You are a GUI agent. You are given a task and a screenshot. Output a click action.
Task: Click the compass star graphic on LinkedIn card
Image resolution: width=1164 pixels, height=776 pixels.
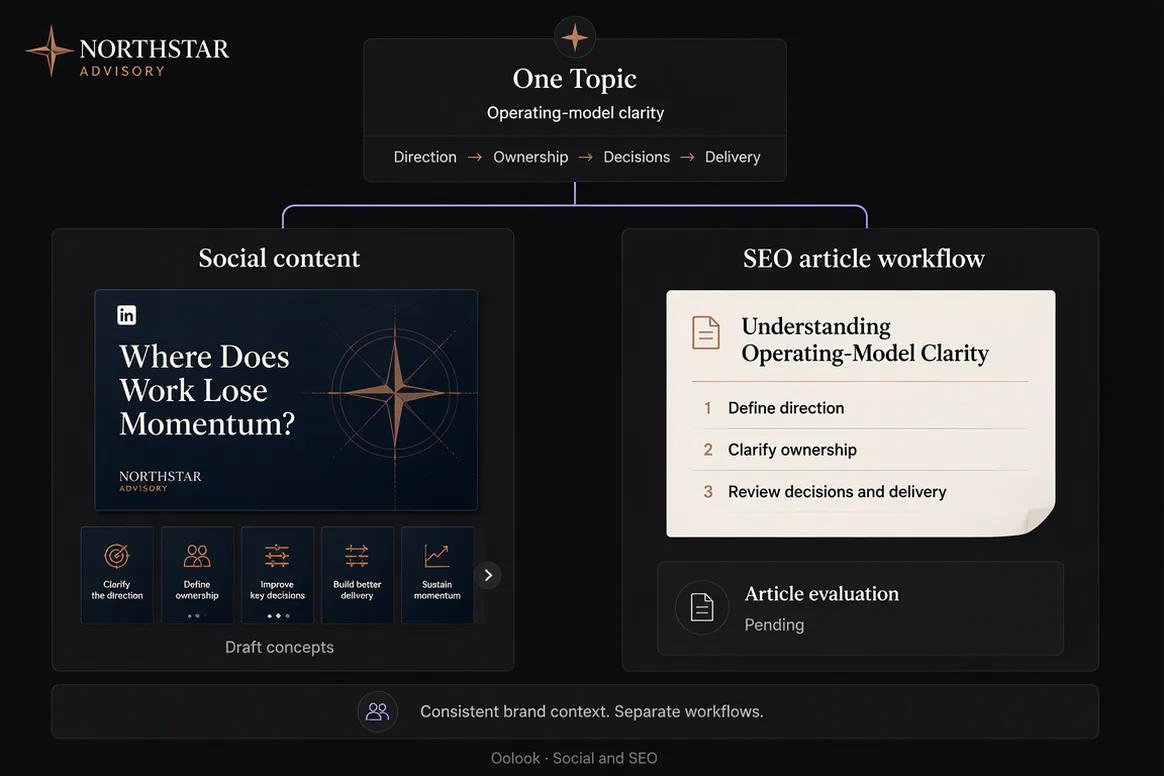tap(394, 392)
